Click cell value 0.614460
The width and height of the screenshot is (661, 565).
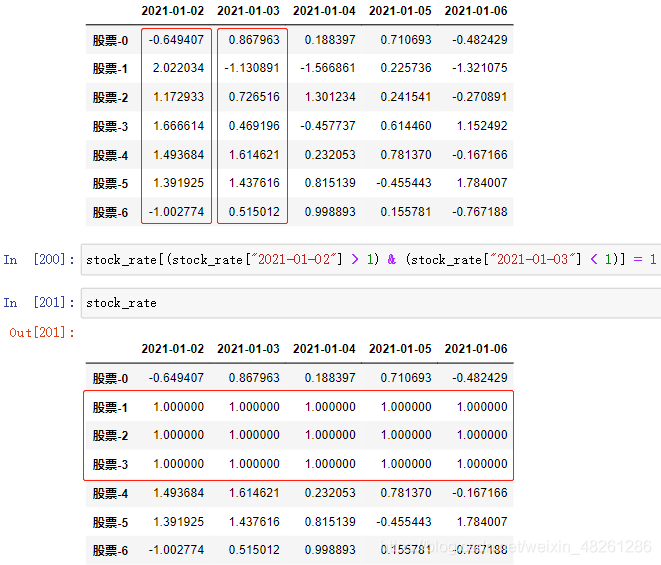click(x=406, y=126)
